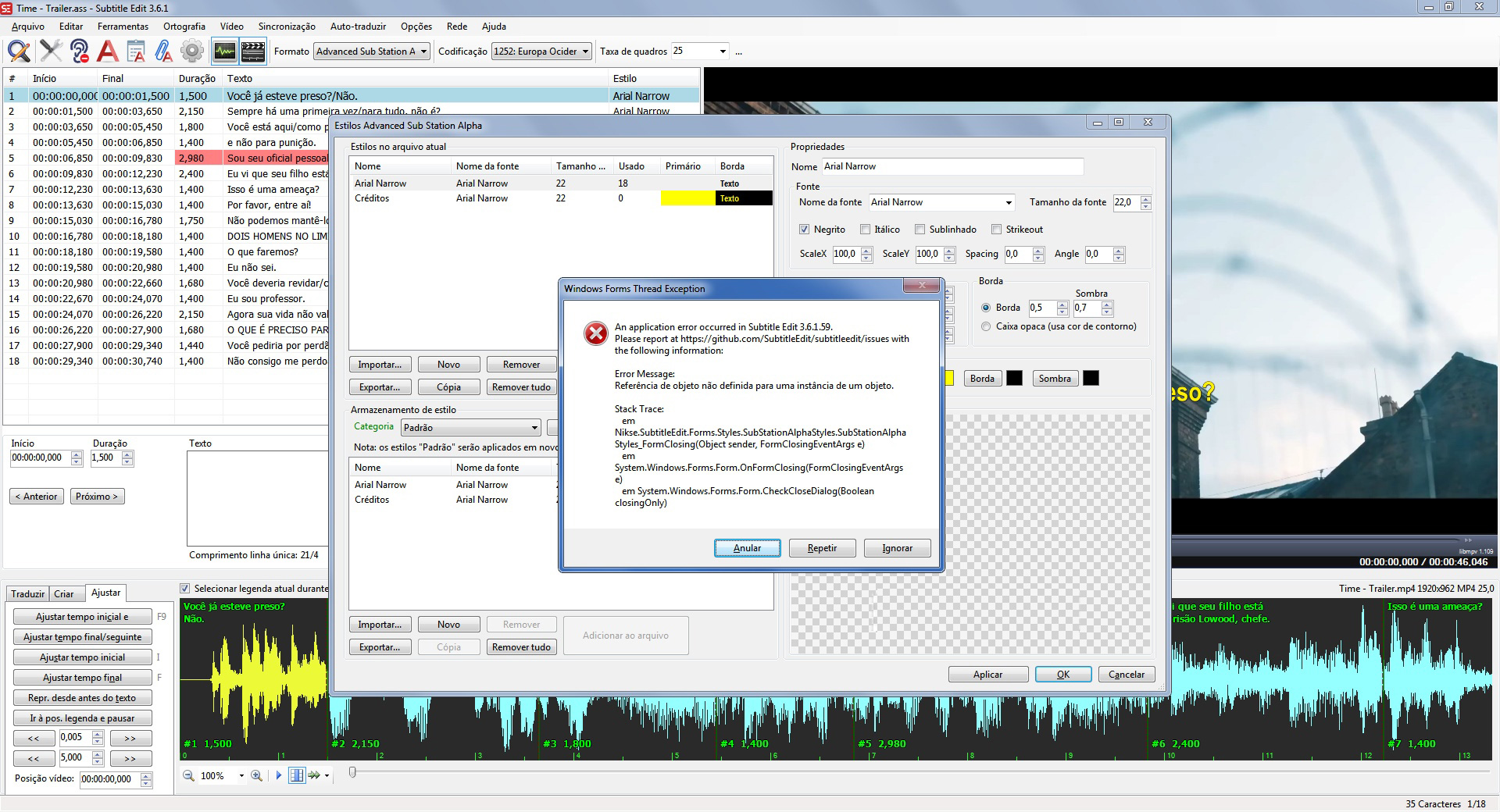The image size is (1500, 812).
Task: Click the Remove text for hearing impaired icon
Action: pyautogui.click(x=79, y=51)
